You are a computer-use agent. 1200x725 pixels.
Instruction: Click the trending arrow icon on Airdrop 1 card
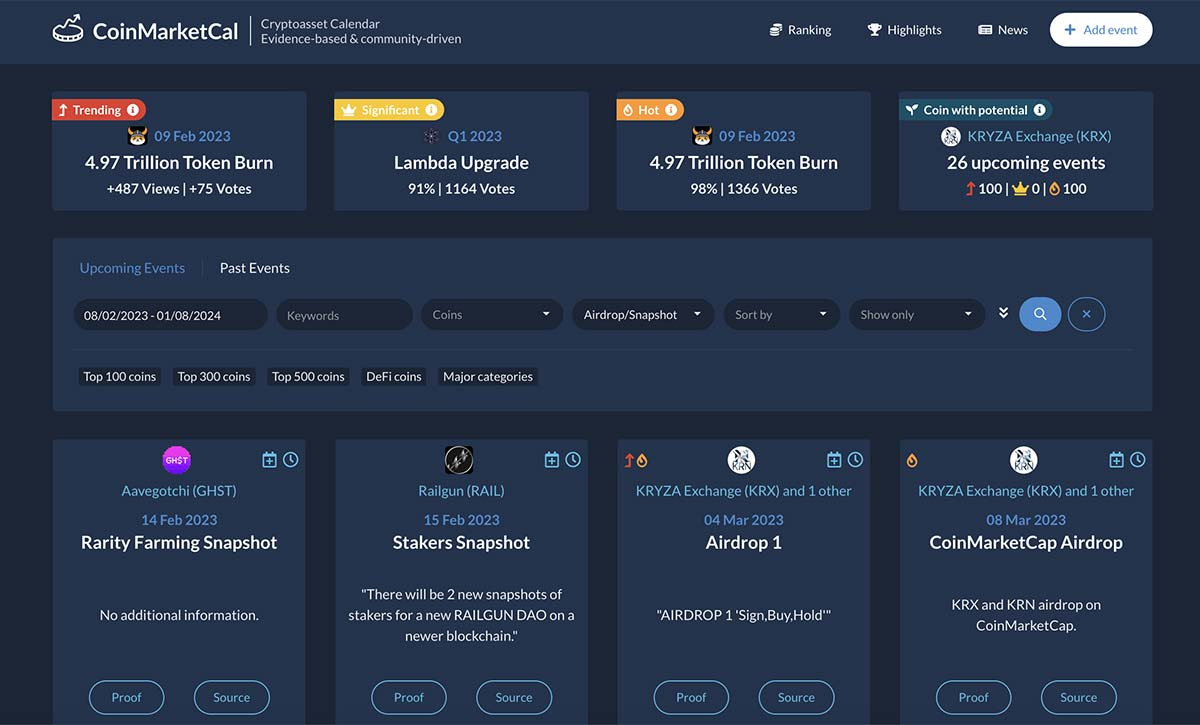(629, 461)
